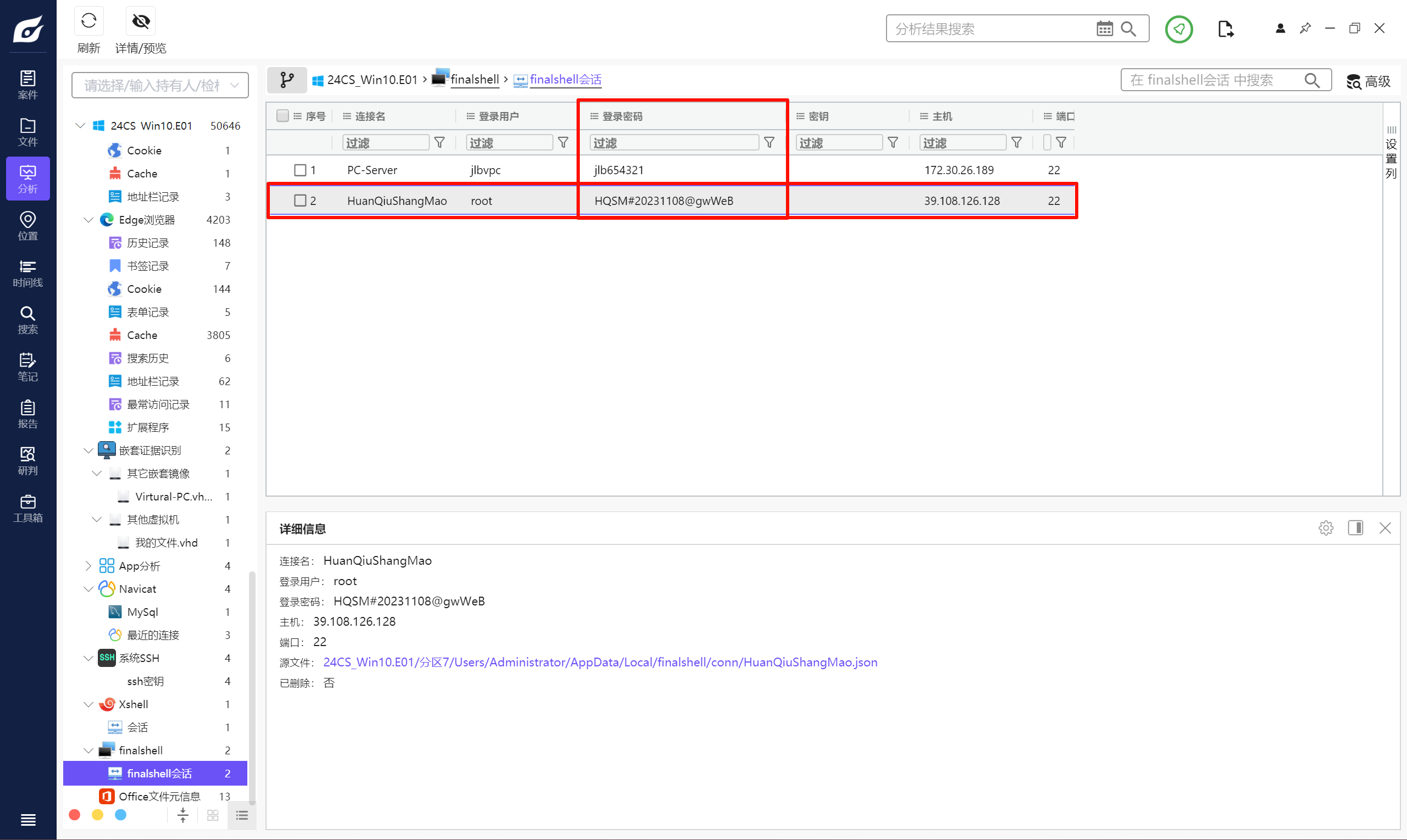Expand the App分析 tree node

[x=88, y=565]
